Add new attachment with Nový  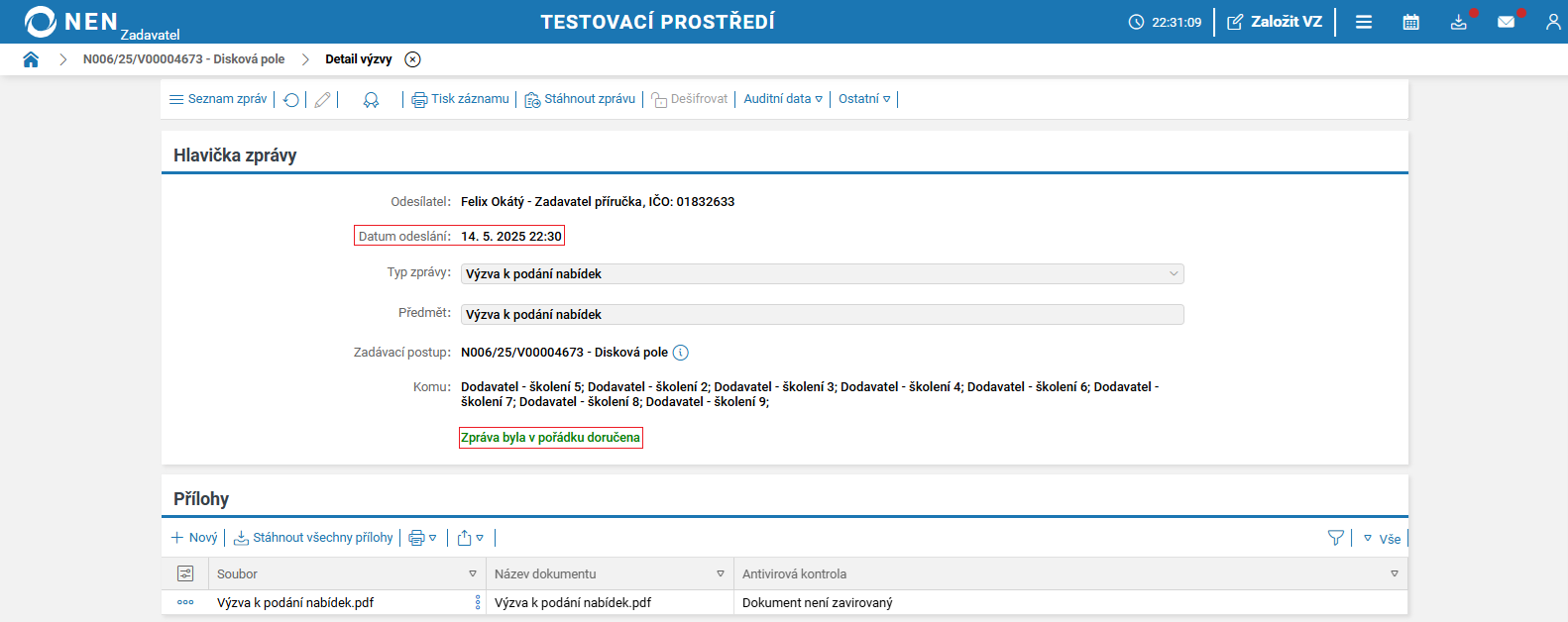pyautogui.click(x=194, y=538)
